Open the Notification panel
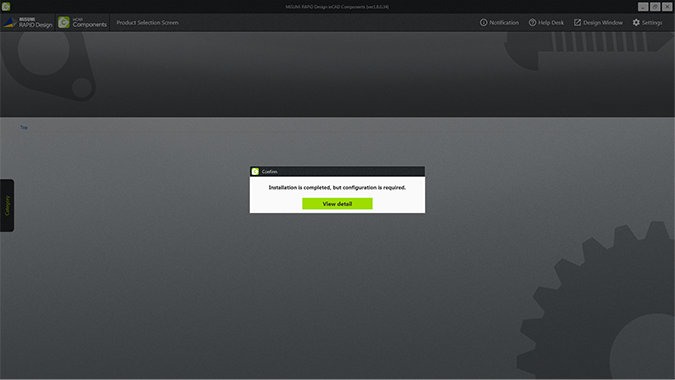675x380 pixels. pyautogui.click(x=499, y=22)
